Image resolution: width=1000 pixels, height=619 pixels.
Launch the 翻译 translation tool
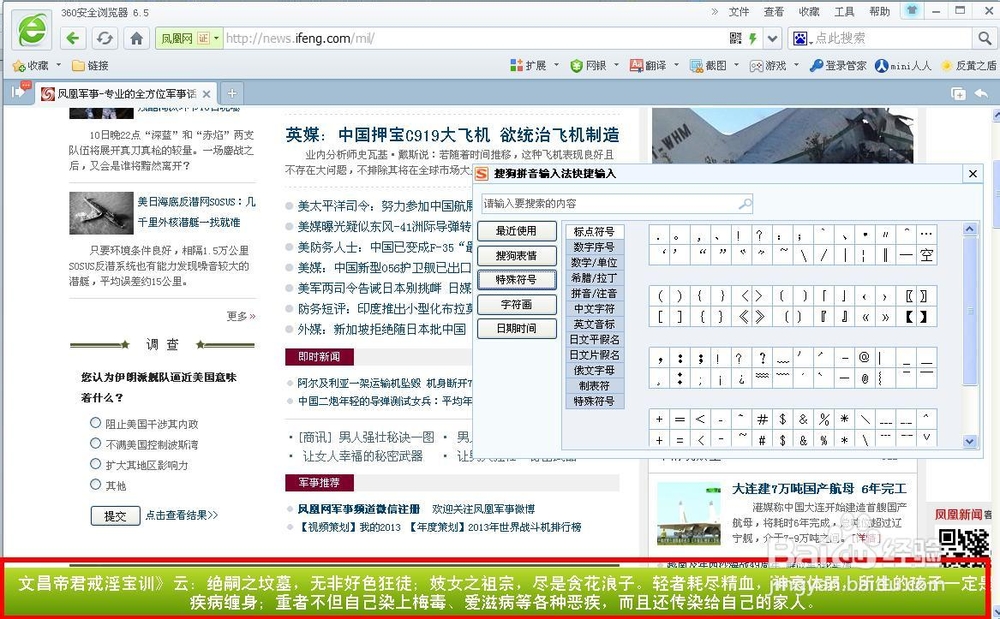click(650, 63)
